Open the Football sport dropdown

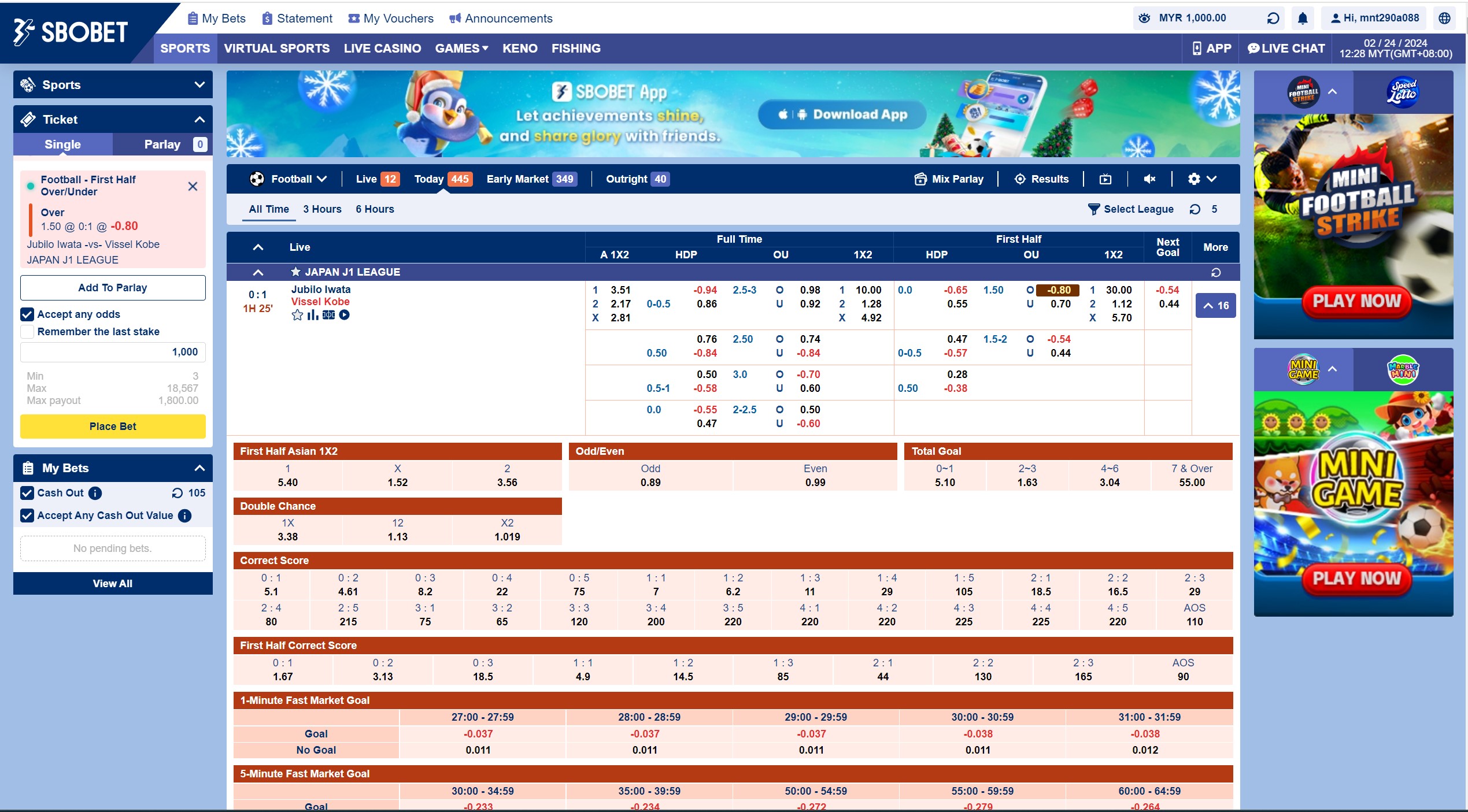289,179
